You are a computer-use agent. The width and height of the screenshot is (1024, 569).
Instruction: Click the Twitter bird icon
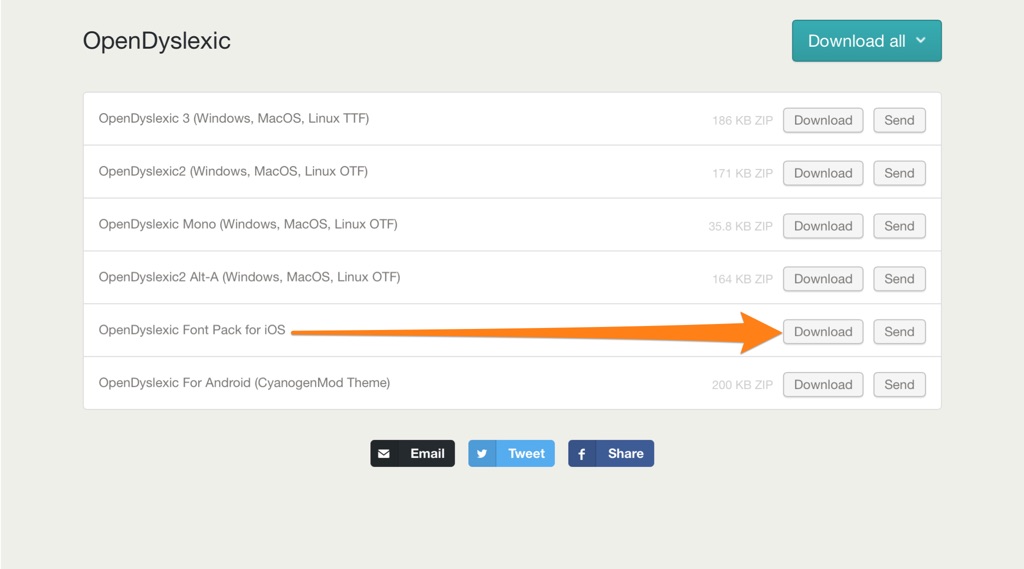point(482,454)
